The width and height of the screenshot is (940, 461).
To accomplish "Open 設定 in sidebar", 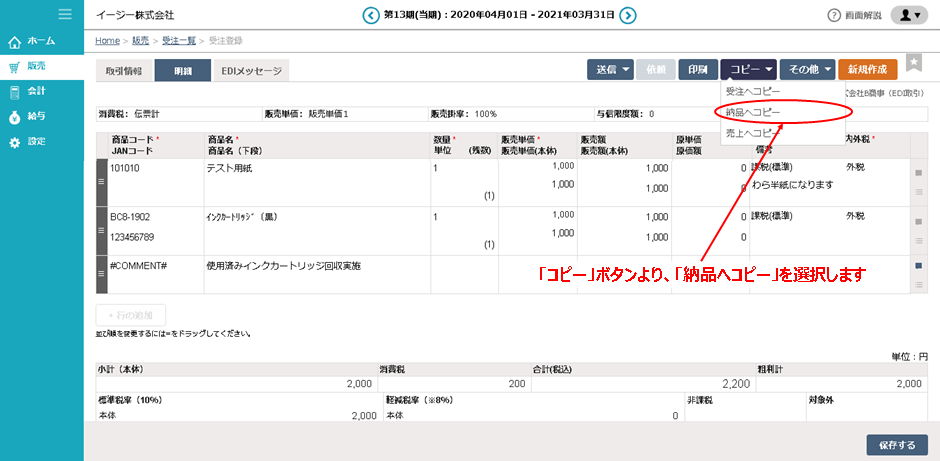I will [x=42, y=142].
